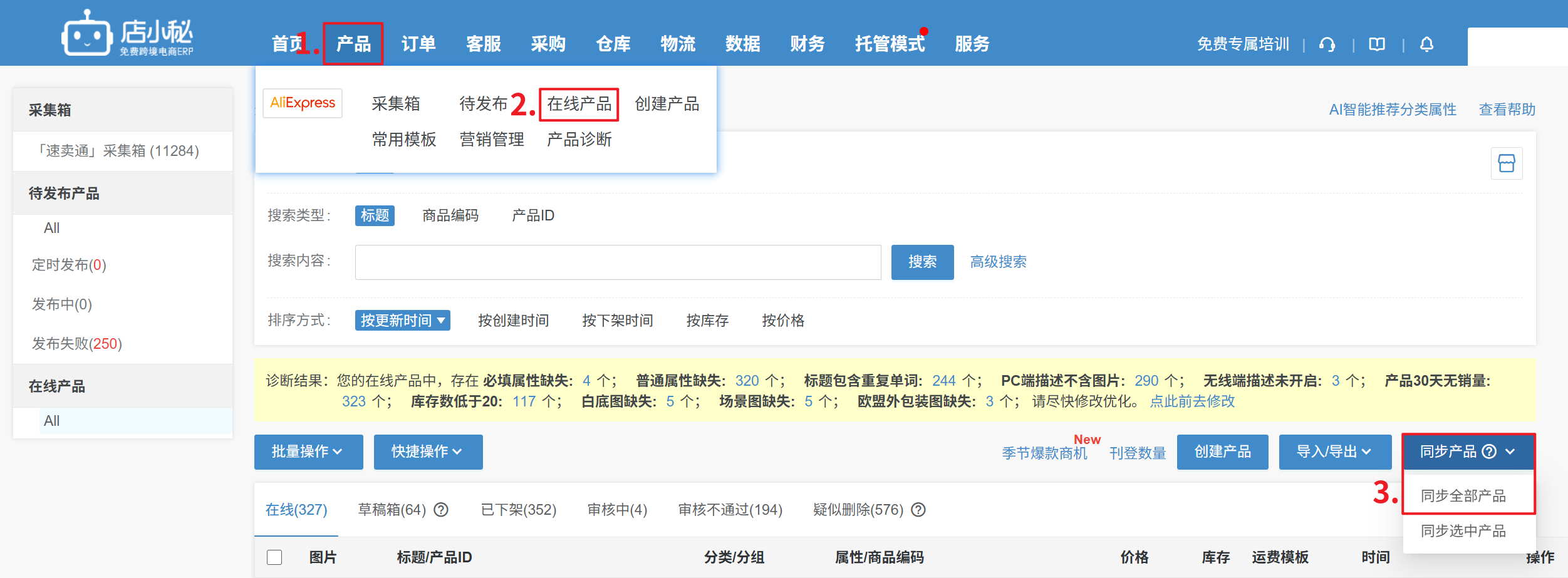Click into the 搜索内容 text field
Image resolution: width=1568 pixels, height=578 pixels.
[618, 262]
